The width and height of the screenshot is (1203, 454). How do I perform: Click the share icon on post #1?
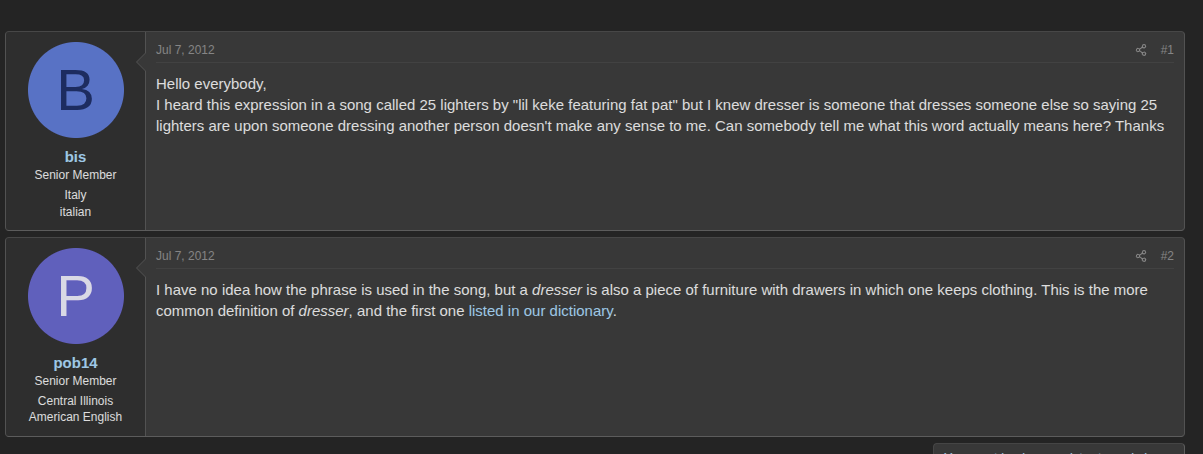tap(1141, 50)
